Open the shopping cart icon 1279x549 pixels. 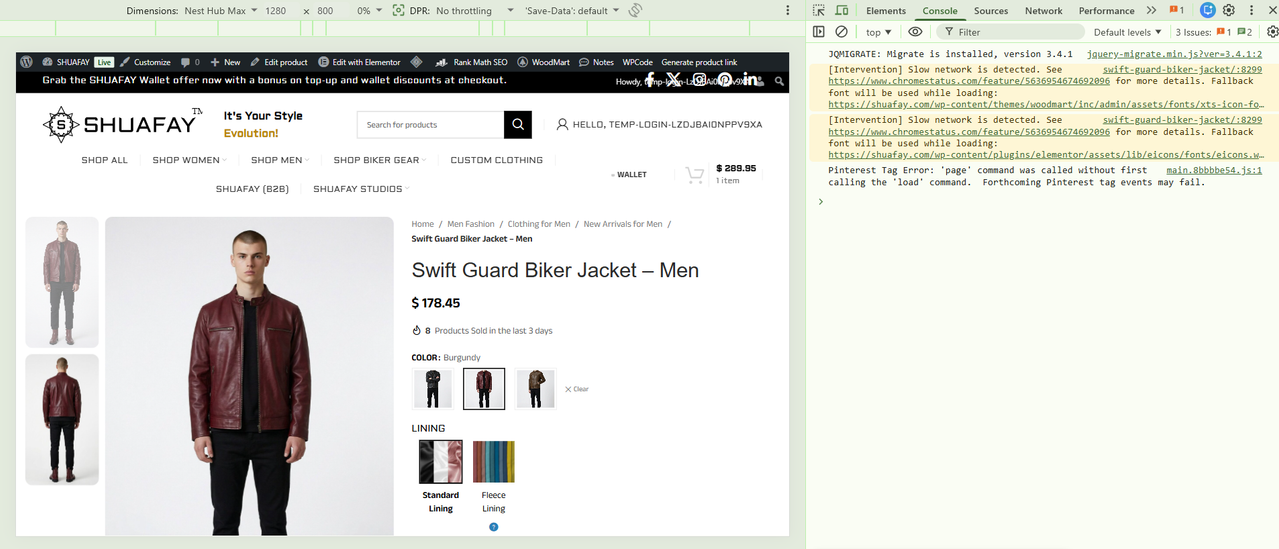(695, 175)
